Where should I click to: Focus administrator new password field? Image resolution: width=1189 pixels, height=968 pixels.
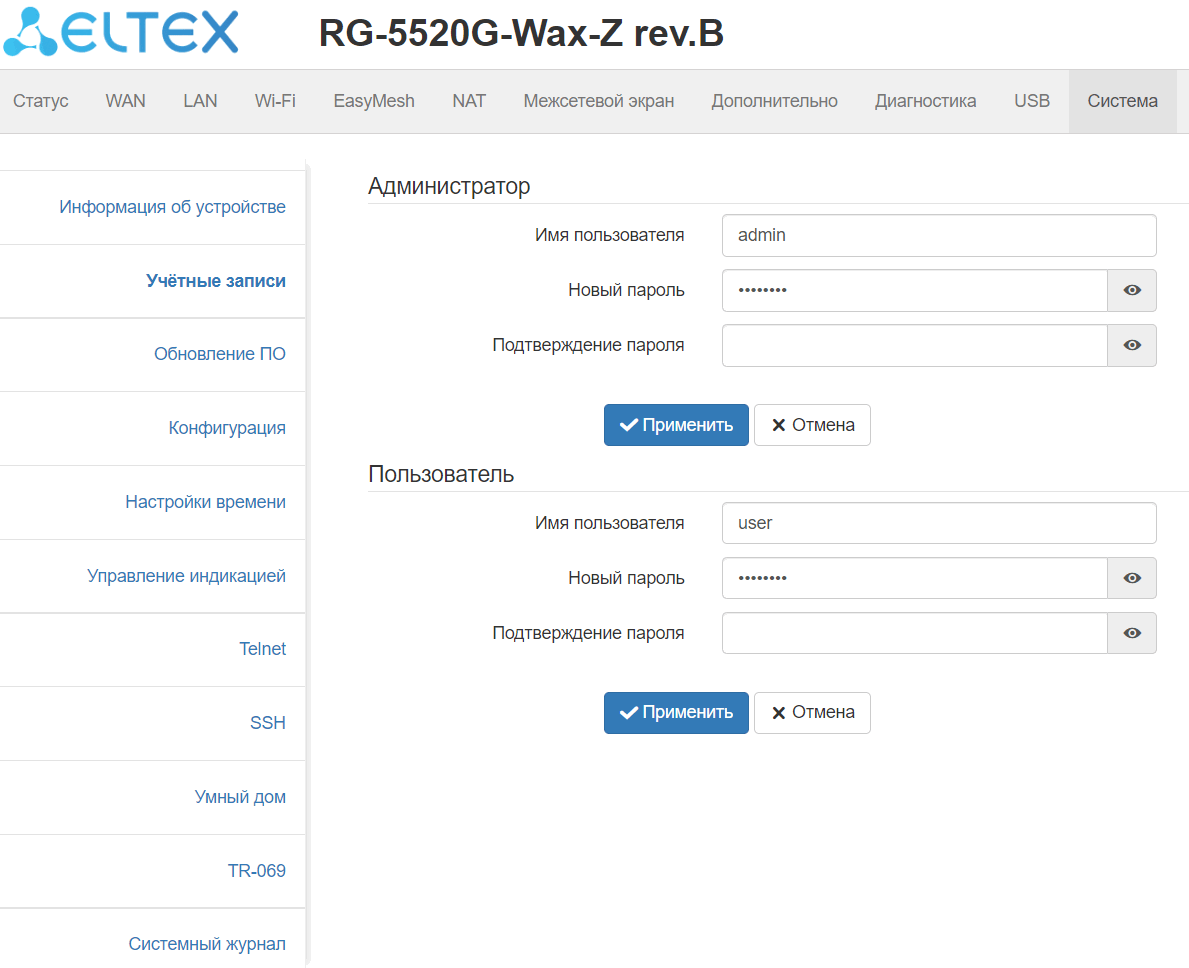pyautogui.click(x=914, y=290)
